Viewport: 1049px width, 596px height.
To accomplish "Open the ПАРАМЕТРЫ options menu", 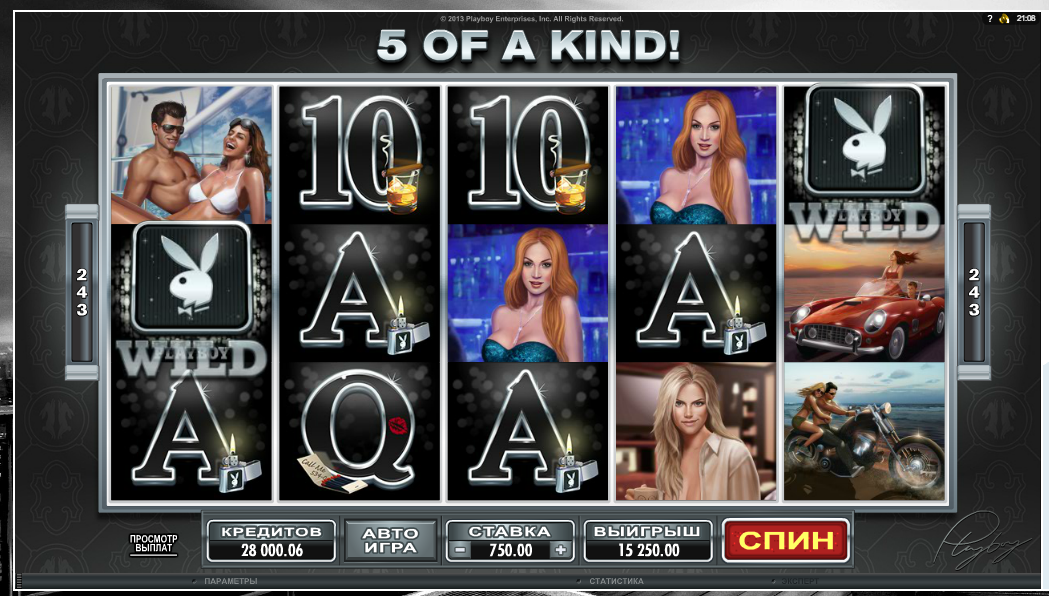I will (230, 581).
